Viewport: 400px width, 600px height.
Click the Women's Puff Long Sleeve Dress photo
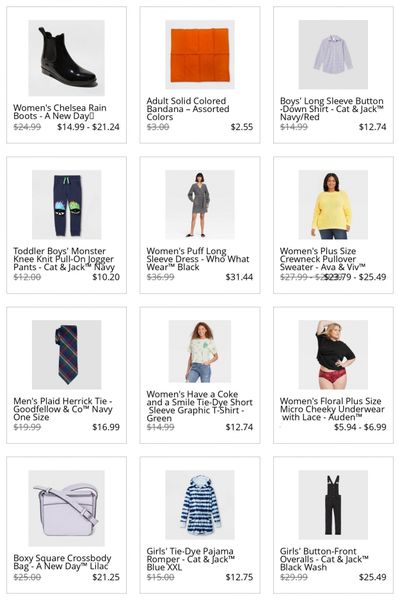click(200, 205)
